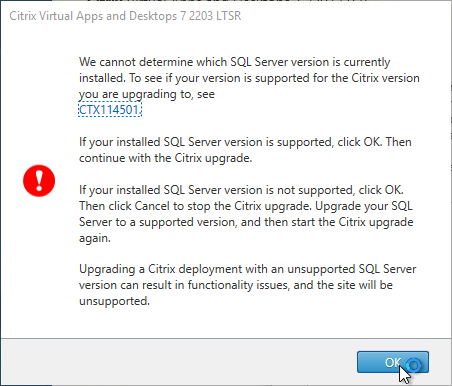Image resolution: width=452 pixels, height=386 pixels.
Task: Click '2203 LTSR' in the dialog title
Action: [x=215, y=16]
